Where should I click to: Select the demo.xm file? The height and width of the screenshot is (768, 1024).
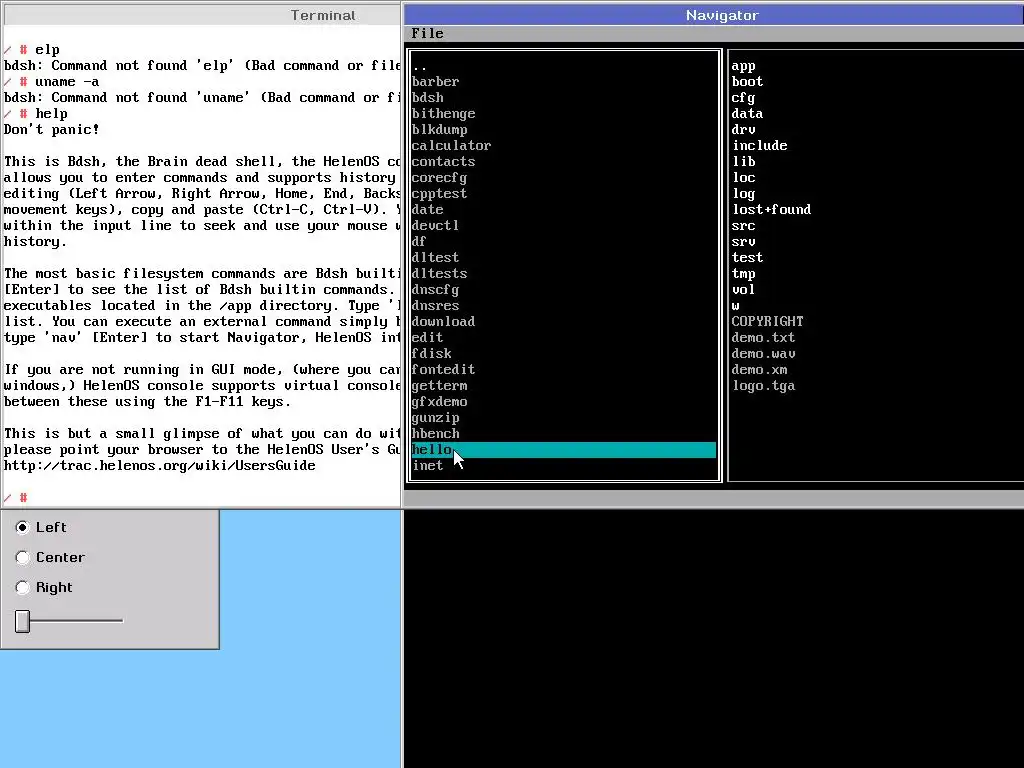(x=760, y=370)
